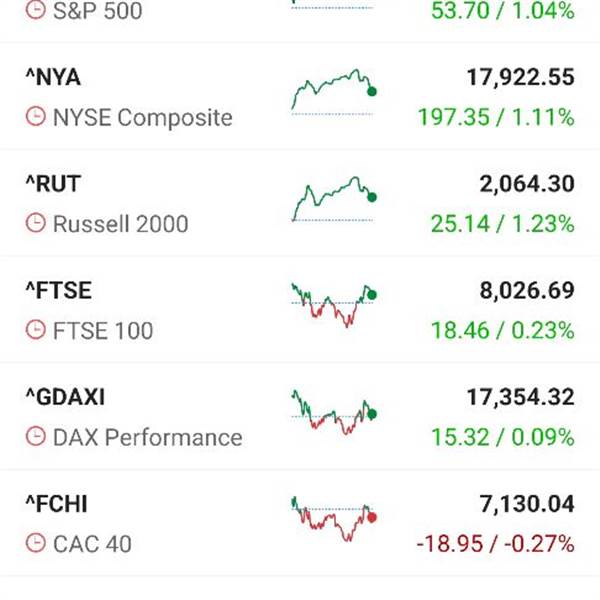Click the clock icon beside DAX Performance
The width and height of the screenshot is (600, 600).
point(36,437)
